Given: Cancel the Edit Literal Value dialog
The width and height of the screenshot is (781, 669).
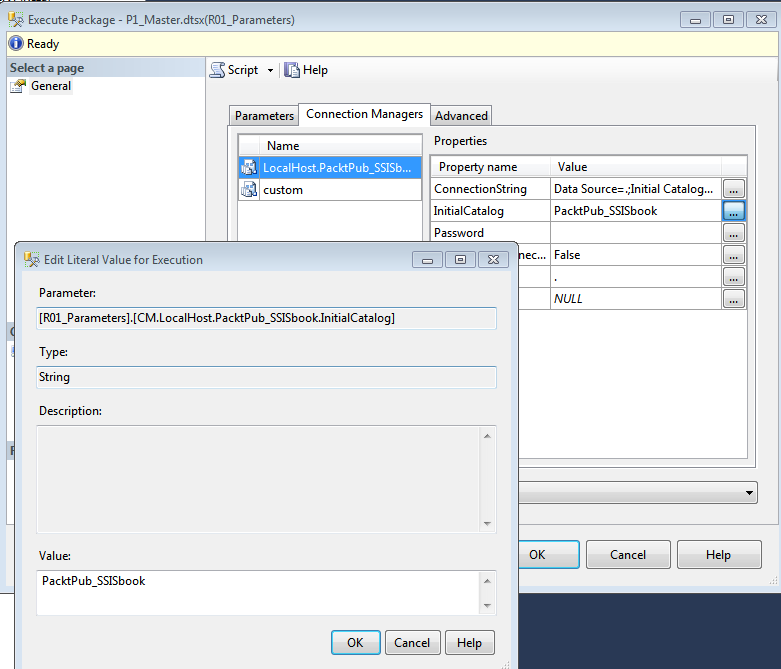Looking at the screenshot, I should click(x=412, y=643).
